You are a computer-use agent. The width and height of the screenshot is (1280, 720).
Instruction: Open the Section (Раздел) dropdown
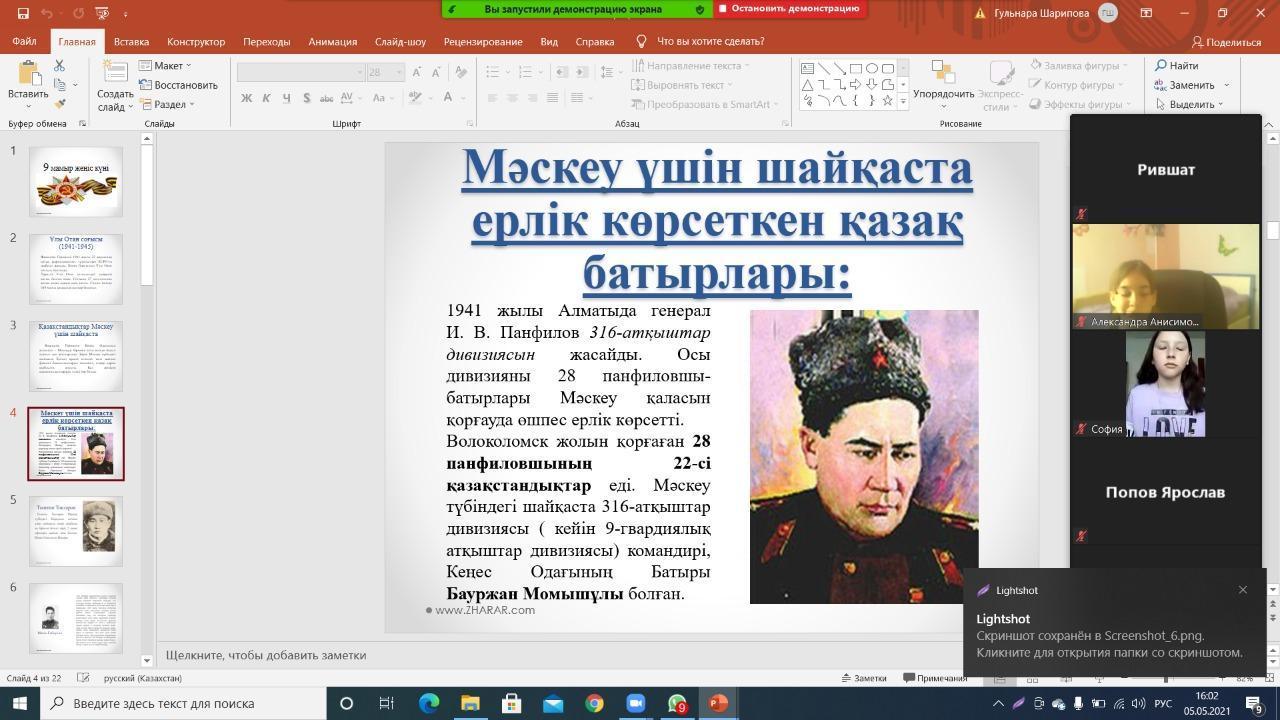point(168,104)
